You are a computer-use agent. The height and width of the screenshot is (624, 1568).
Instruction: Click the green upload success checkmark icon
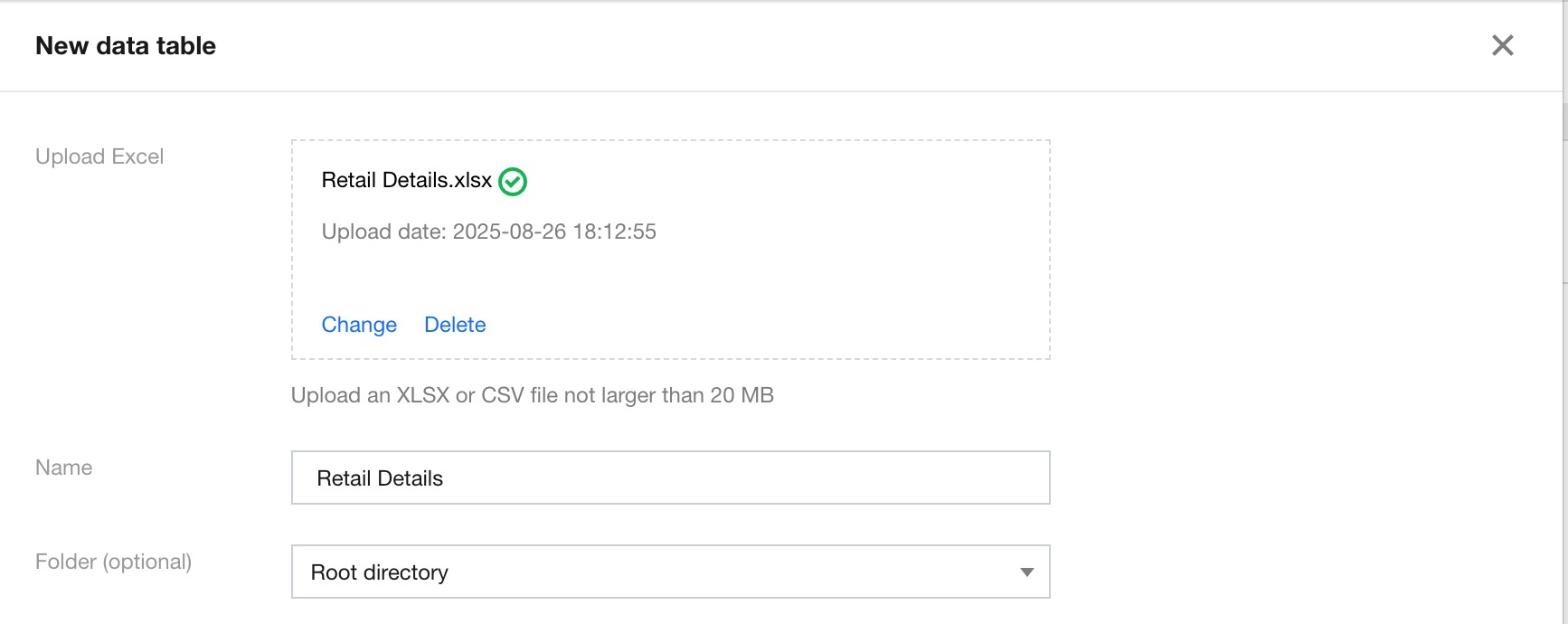coord(513,182)
